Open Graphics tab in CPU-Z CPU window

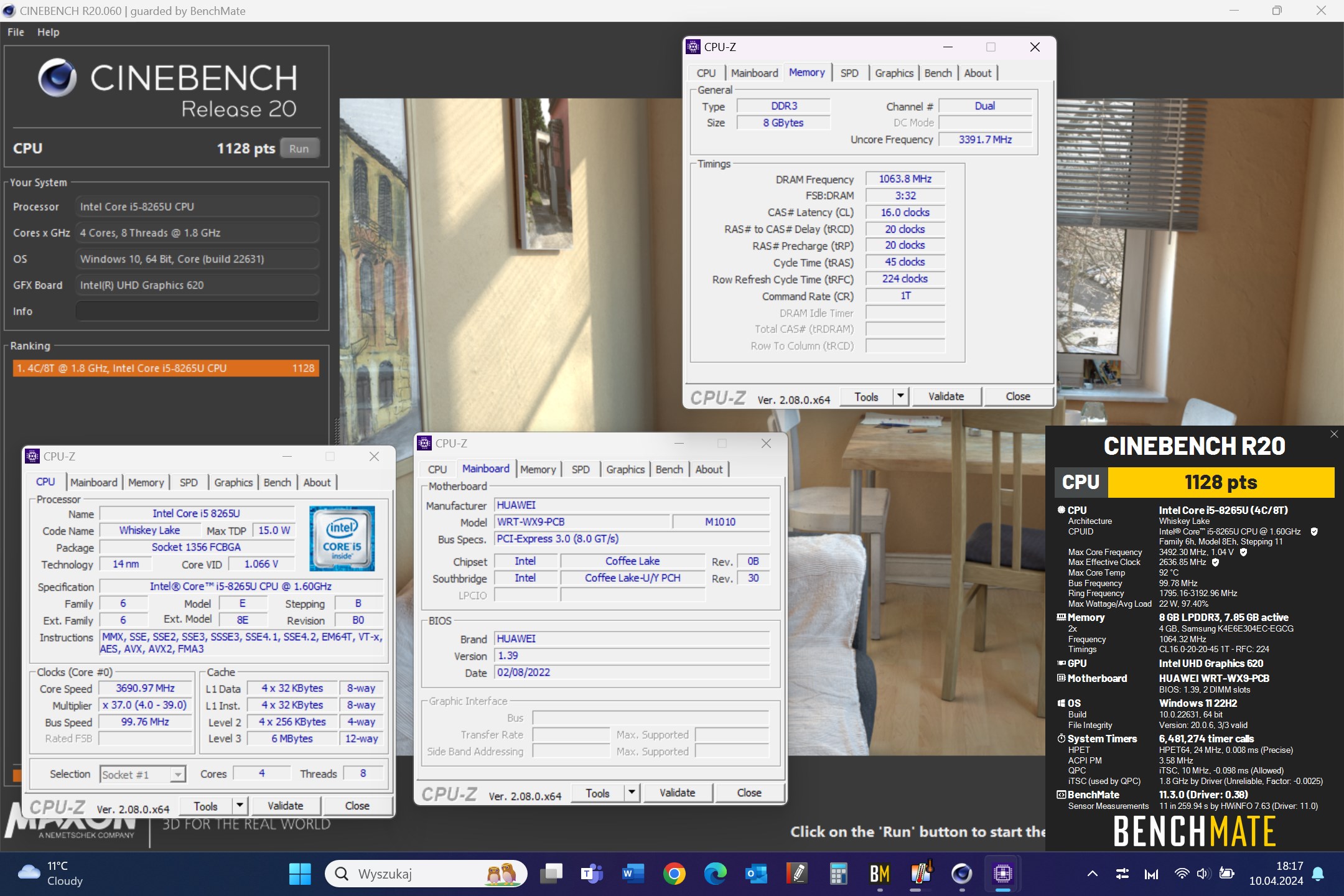(233, 482)
